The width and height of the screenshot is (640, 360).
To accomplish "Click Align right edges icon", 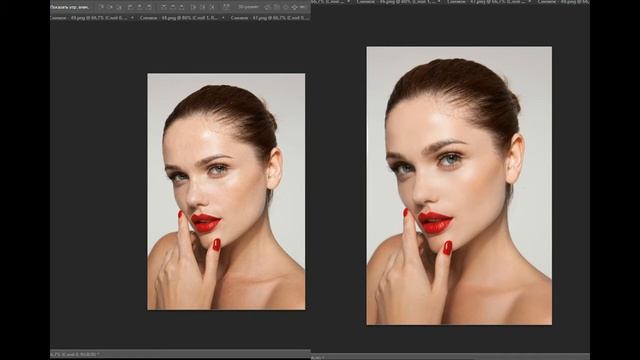I will tap(149, 7).
